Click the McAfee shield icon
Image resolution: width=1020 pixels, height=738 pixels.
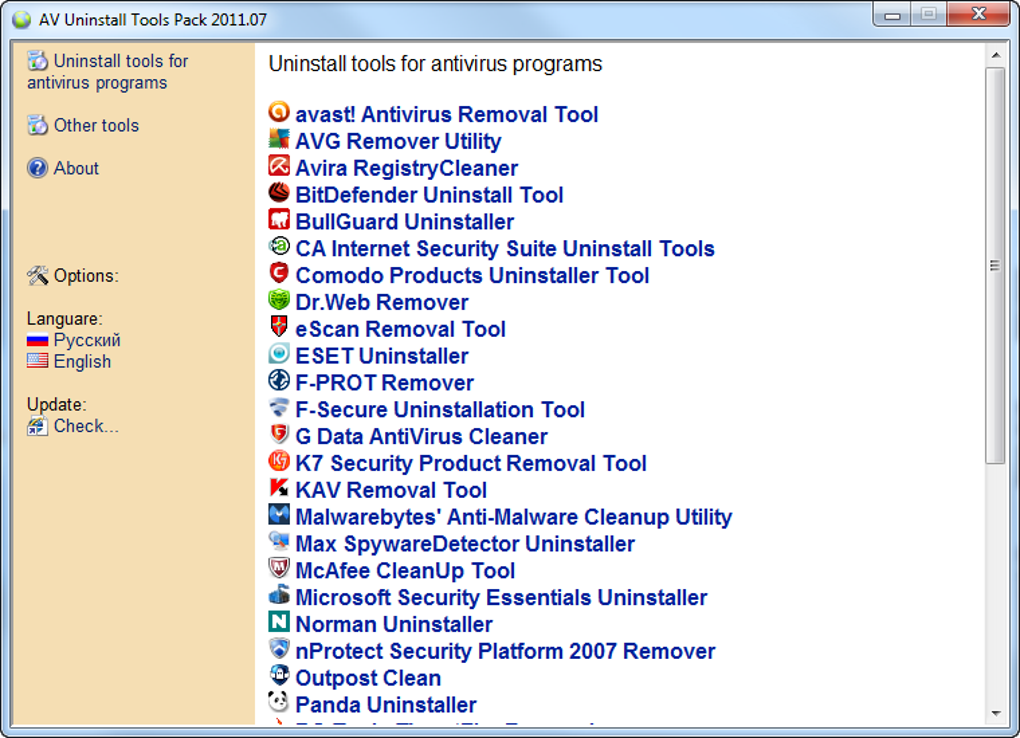click(x=279, y=568)
